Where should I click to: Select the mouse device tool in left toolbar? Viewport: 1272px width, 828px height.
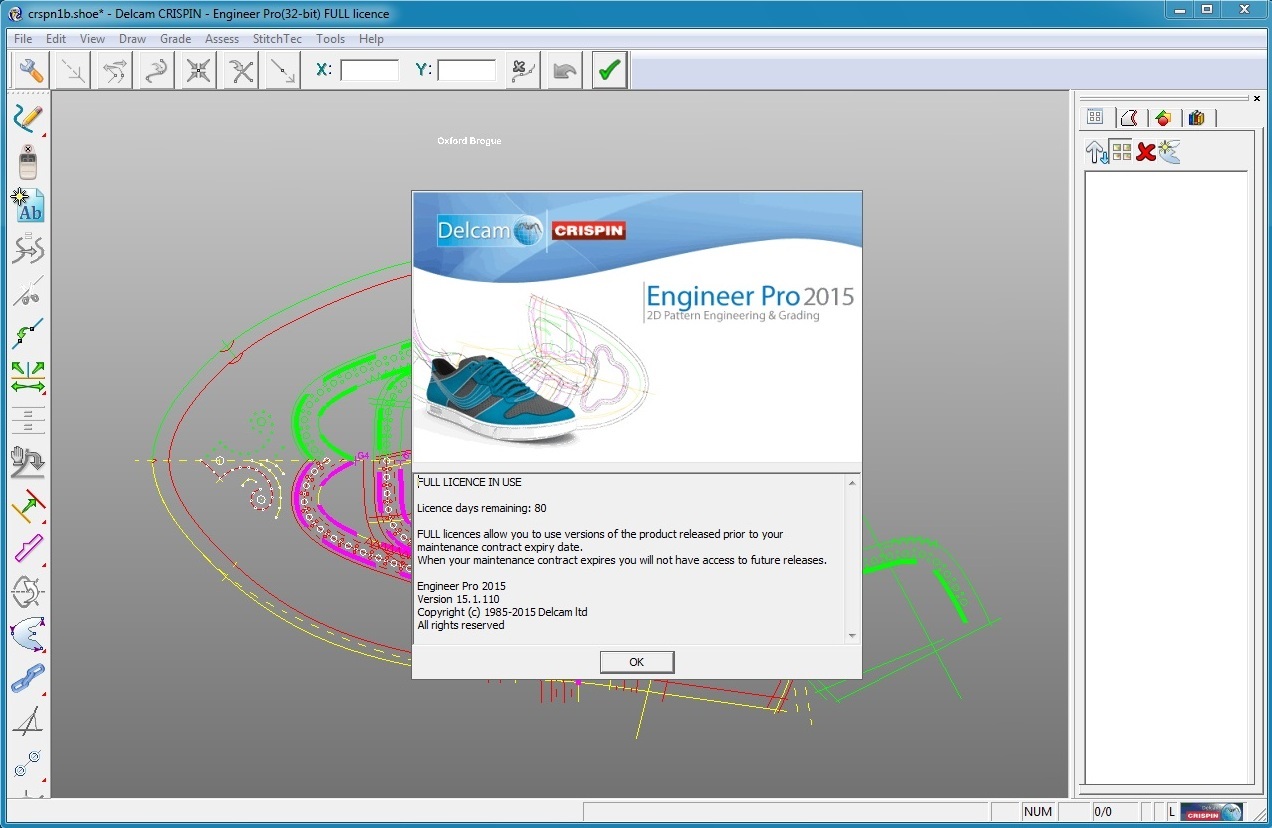28,161
